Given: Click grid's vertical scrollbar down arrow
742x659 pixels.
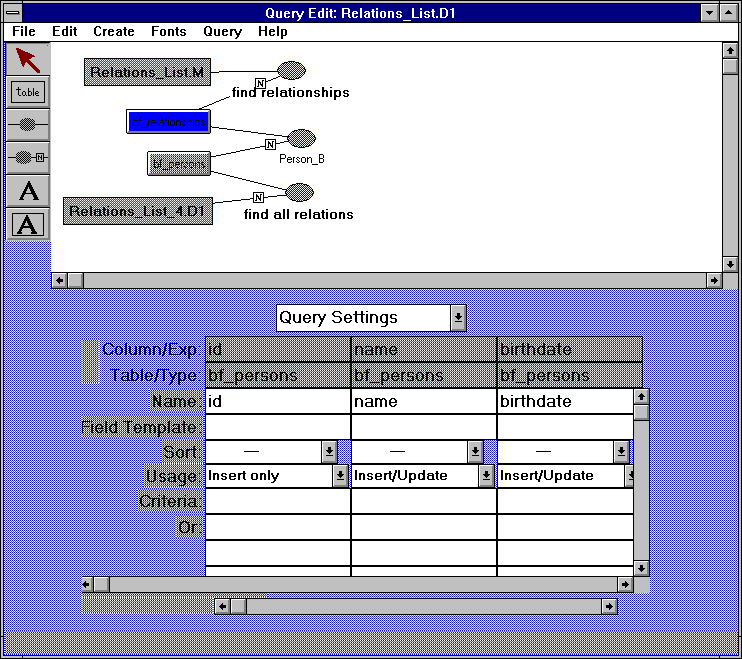Looking at the screenshot, I should coord(641,567).
